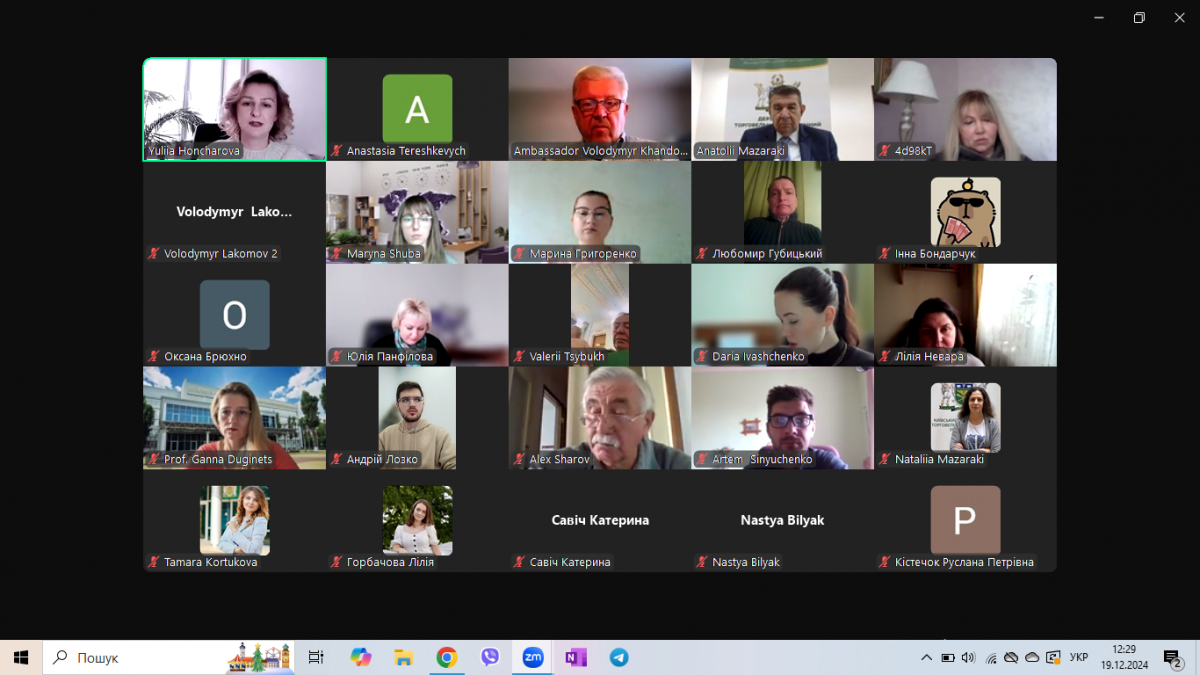
Task: Click the Restore Down window button
Action: point(1139,18)
